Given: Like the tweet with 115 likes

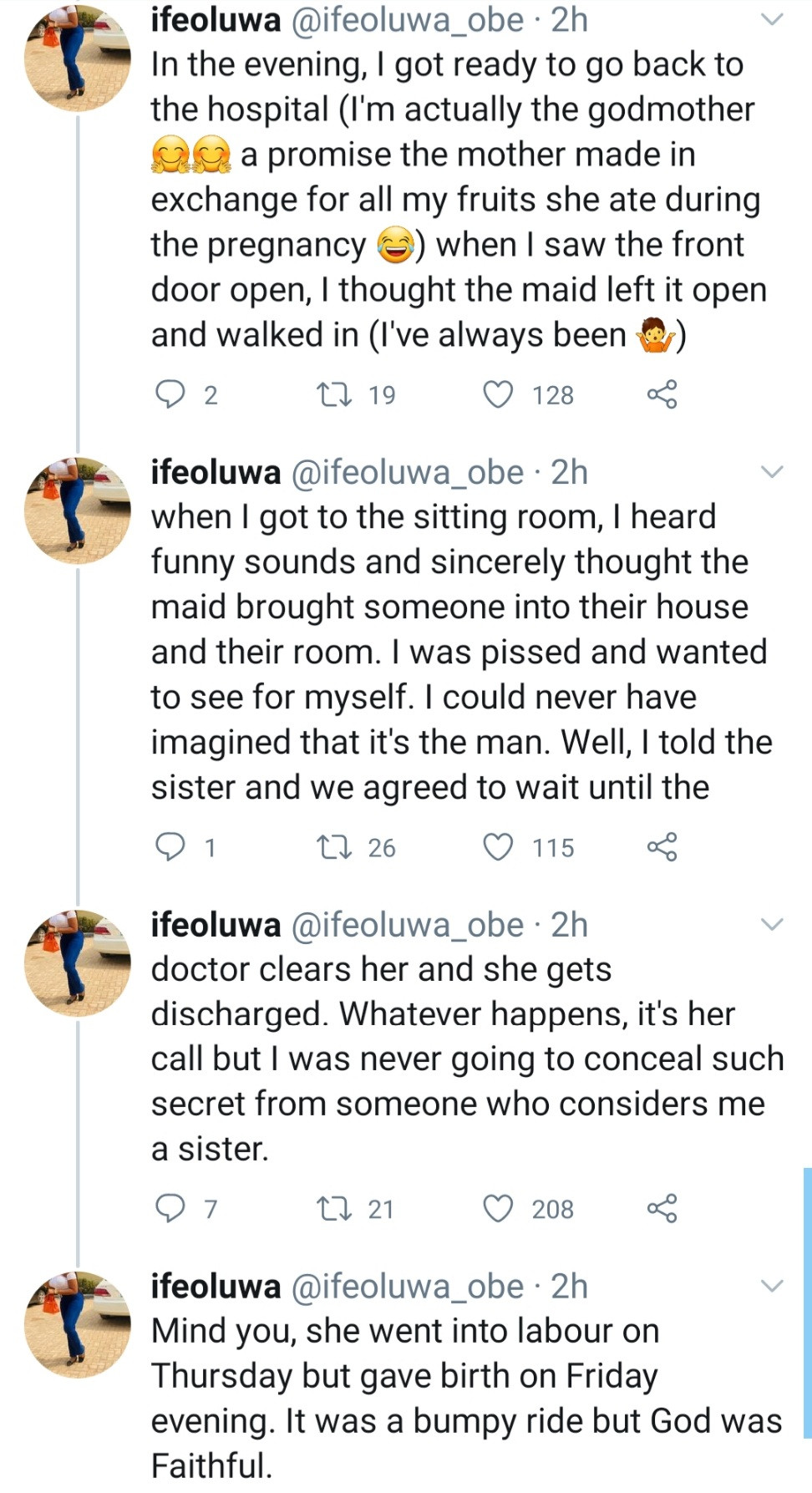Looking at the screenshot, I should (499, 847).
